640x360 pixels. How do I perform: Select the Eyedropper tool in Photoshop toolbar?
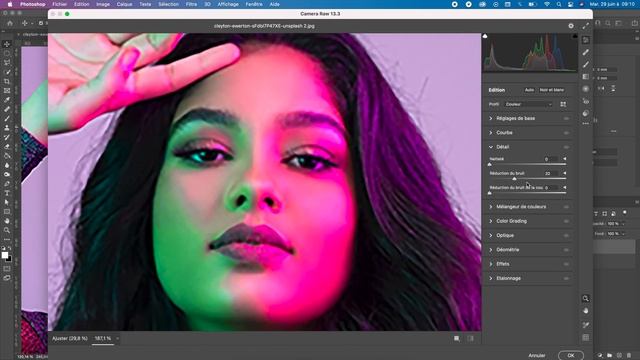(7, 100)
